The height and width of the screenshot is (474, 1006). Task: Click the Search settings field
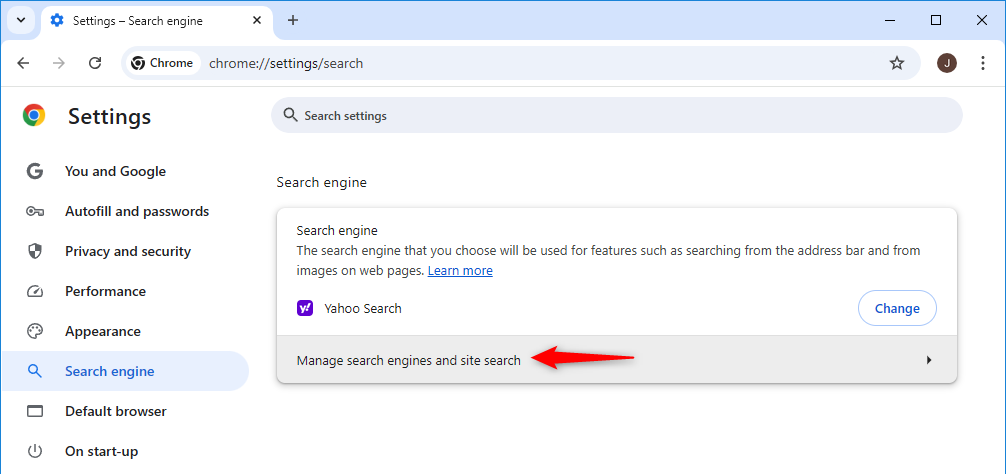point(616,116)
